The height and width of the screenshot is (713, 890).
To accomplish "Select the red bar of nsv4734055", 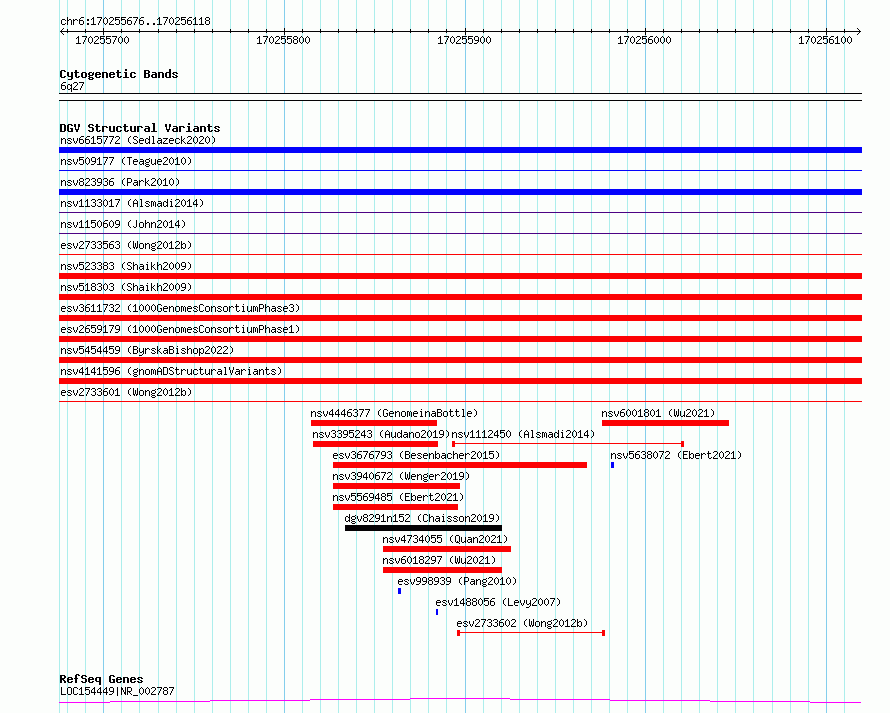I will (x=447, y=549).
